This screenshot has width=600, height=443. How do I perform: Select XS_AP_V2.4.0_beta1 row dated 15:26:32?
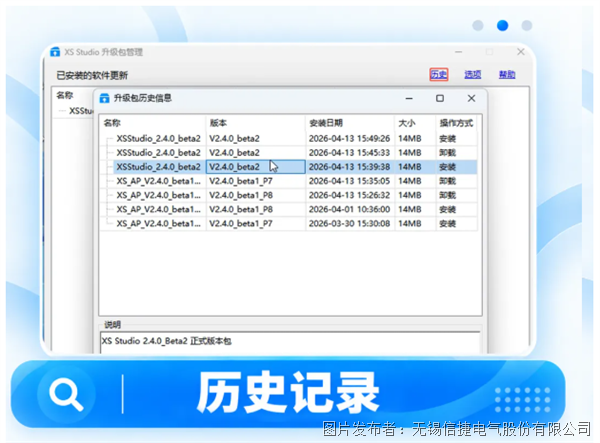[x=289, y=195]
